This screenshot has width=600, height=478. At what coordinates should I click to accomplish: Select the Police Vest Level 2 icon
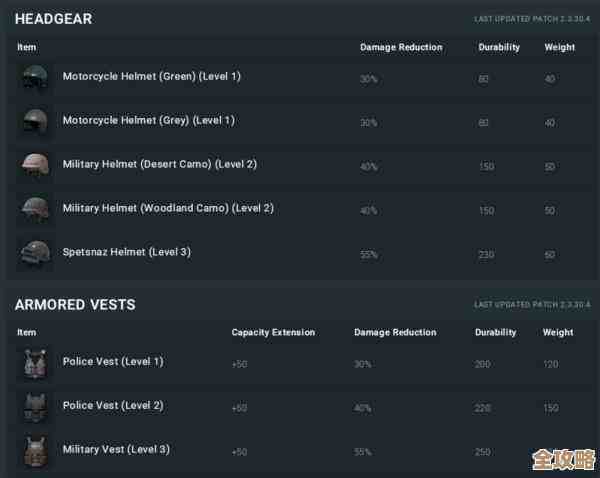(x=34, y=407)
